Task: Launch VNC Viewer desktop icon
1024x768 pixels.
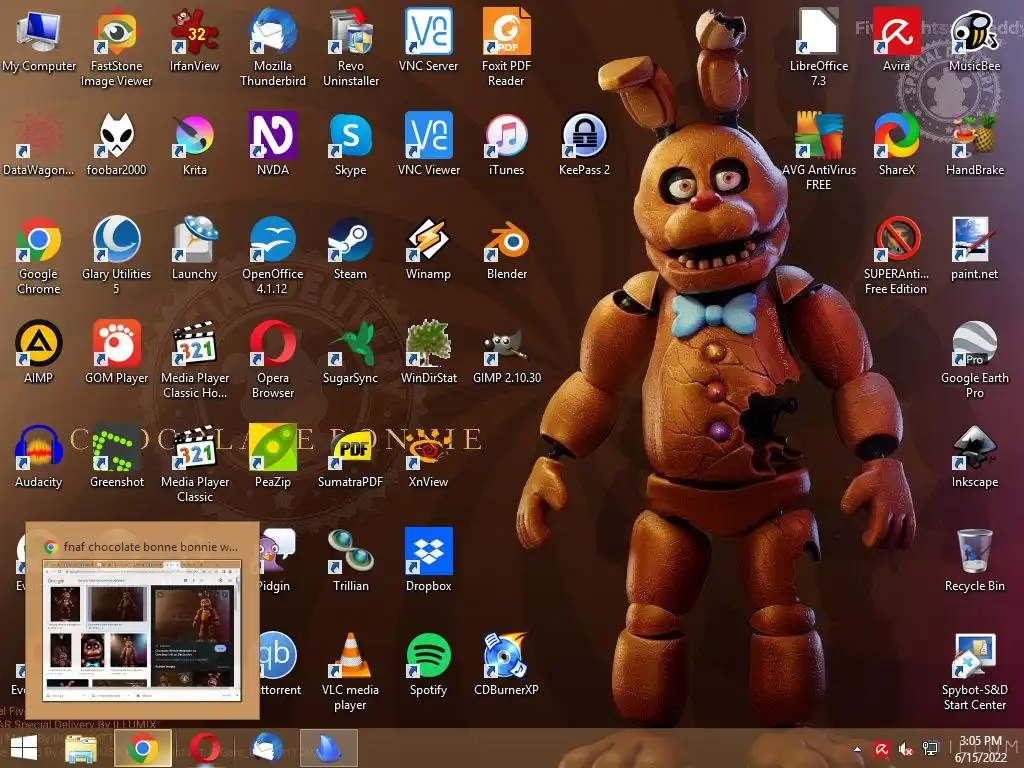Action: 428,145
